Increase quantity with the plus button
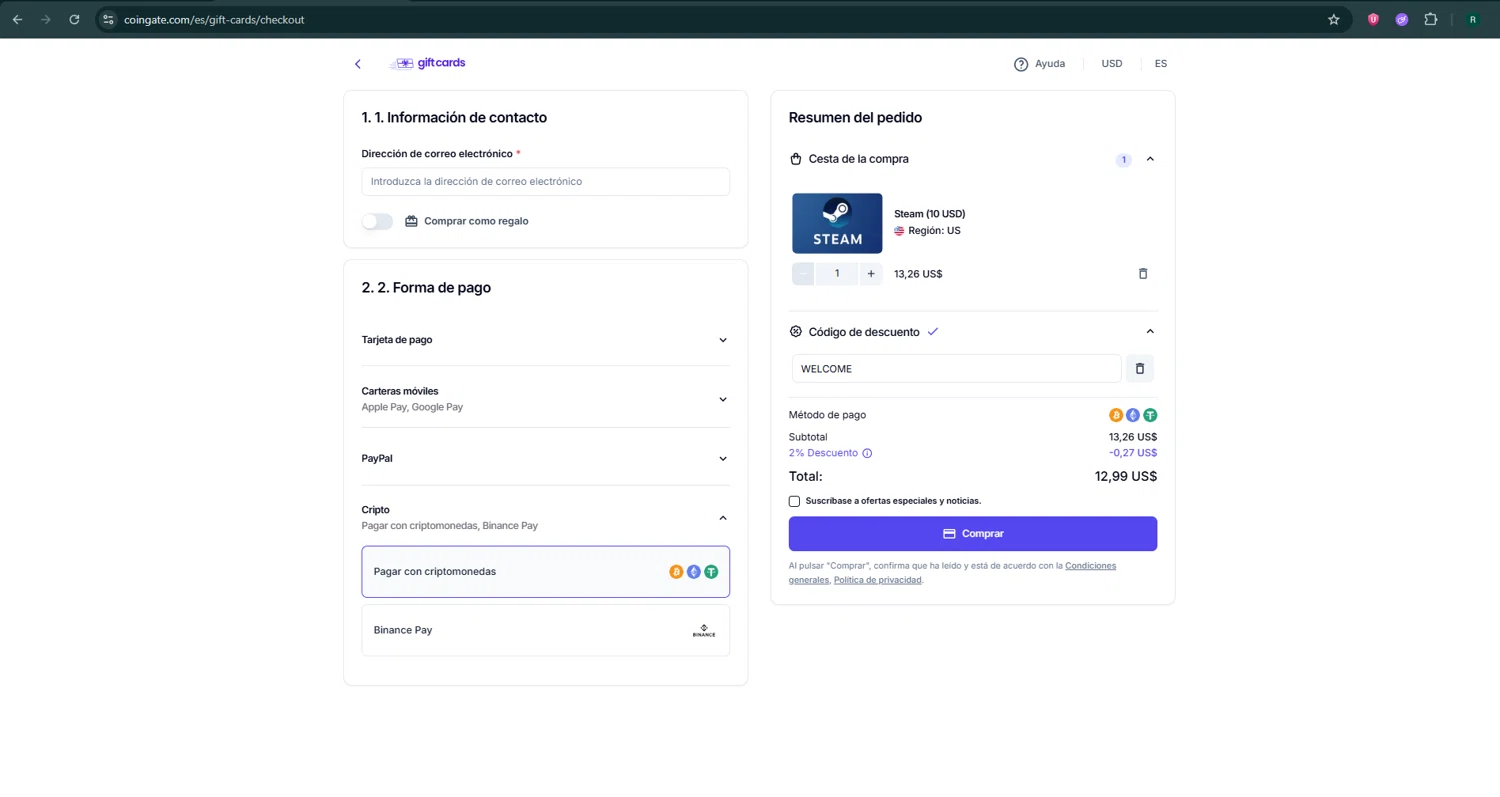1500x797 pixels. click(871, 274)
